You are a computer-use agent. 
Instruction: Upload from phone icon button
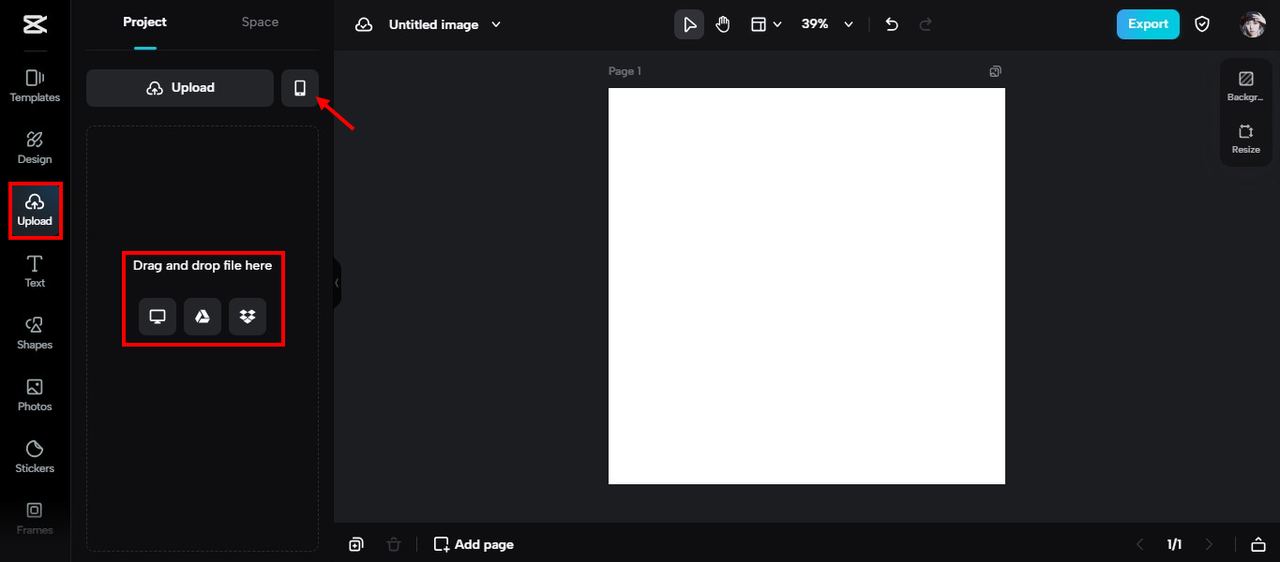tap(300, 88)
